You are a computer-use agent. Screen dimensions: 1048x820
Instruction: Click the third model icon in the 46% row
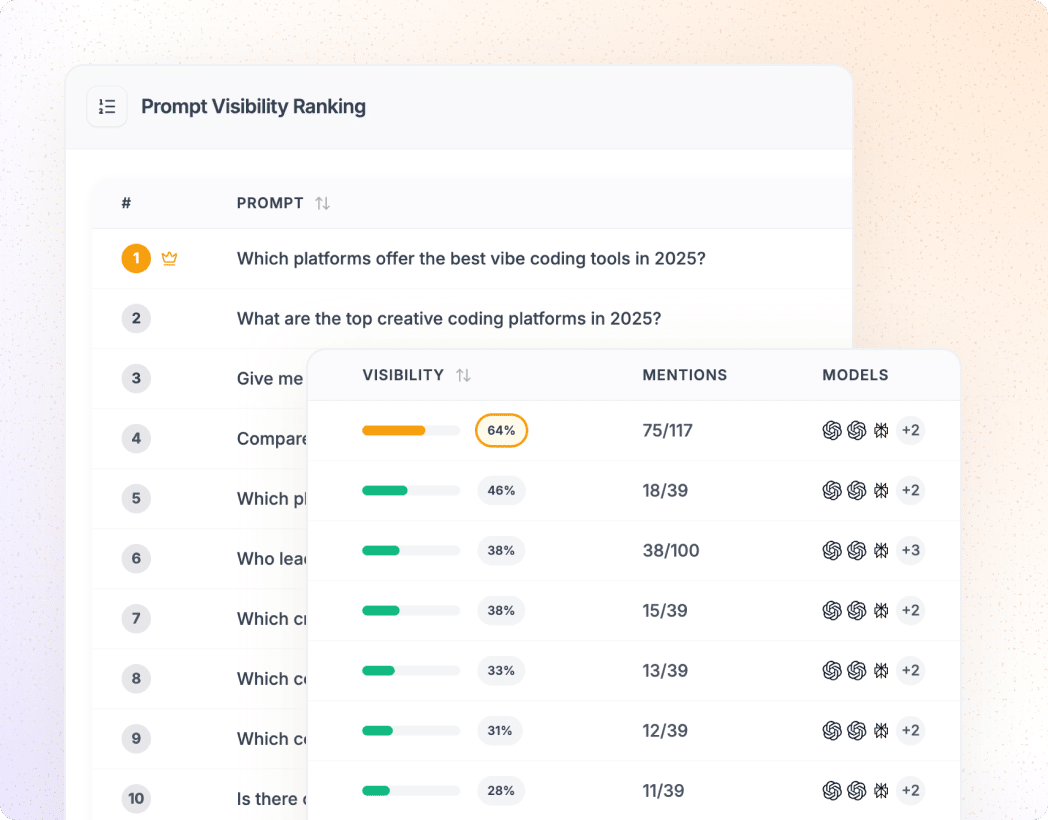point(881,491)
